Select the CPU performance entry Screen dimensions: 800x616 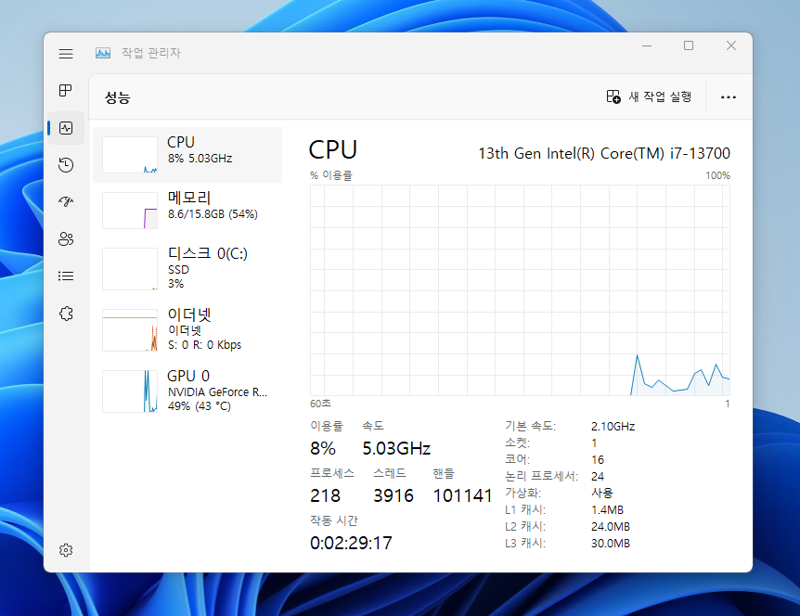point(187,155)
